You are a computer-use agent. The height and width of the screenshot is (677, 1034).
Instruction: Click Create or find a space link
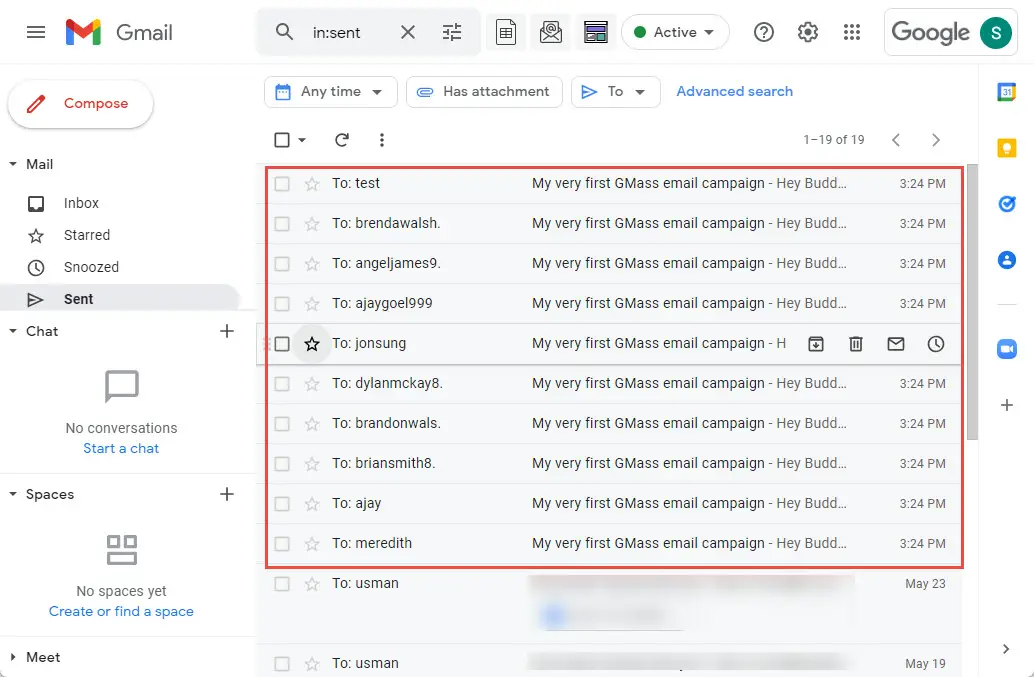pyautogui.click(x=121, y=611)
